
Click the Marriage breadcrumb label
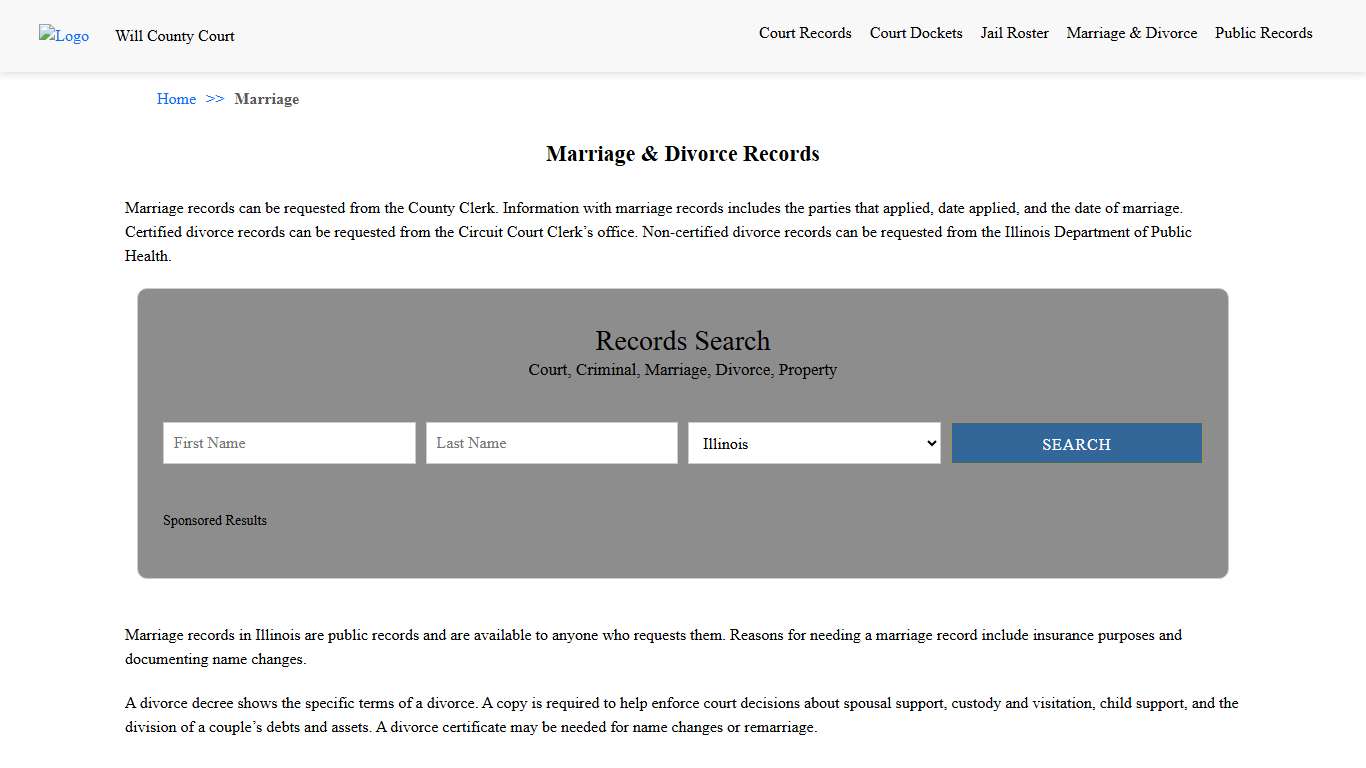pos(266,99)
